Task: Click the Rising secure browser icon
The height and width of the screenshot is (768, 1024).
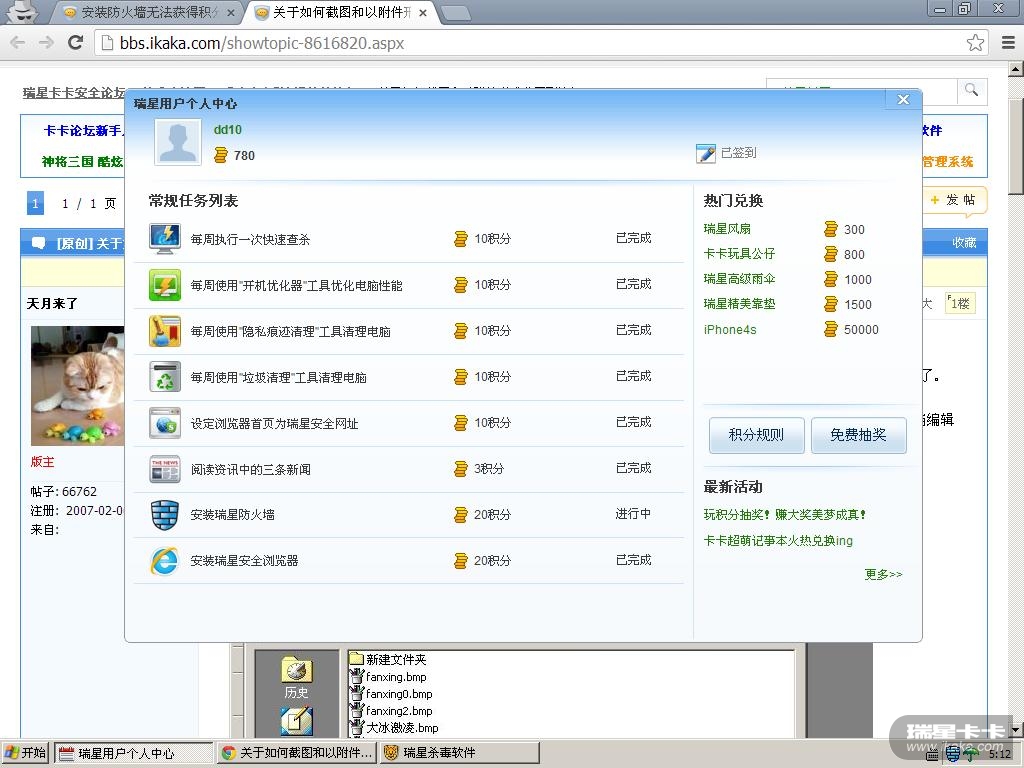Action: (x=165, y=560)
